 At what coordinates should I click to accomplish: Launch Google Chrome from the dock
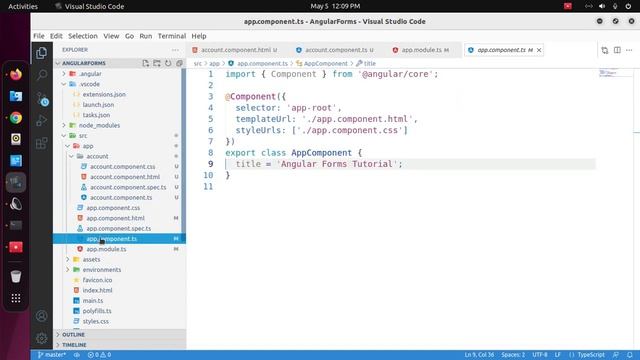[16, 118]
